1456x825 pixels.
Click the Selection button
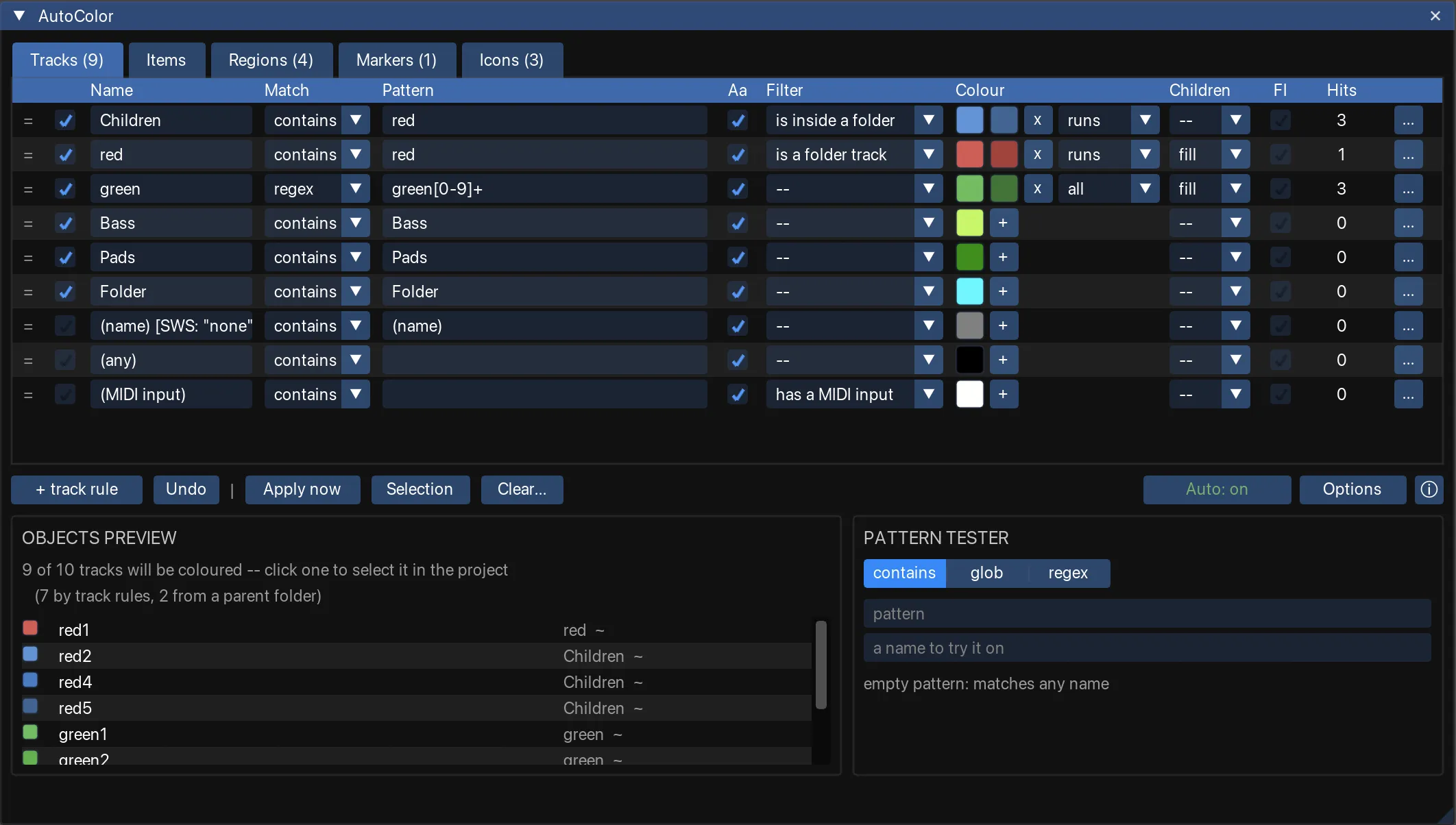pyautogui.click(x=420, y=489)
